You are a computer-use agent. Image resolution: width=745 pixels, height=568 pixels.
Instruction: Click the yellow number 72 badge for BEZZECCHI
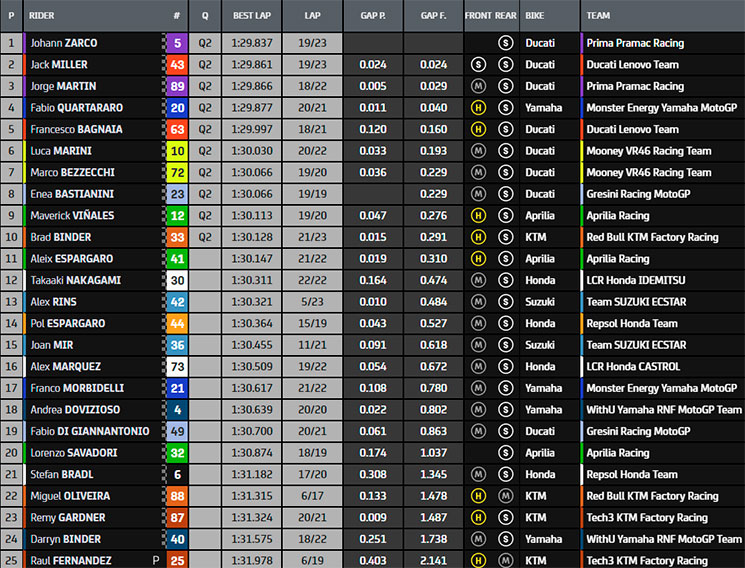coord(177,173)
